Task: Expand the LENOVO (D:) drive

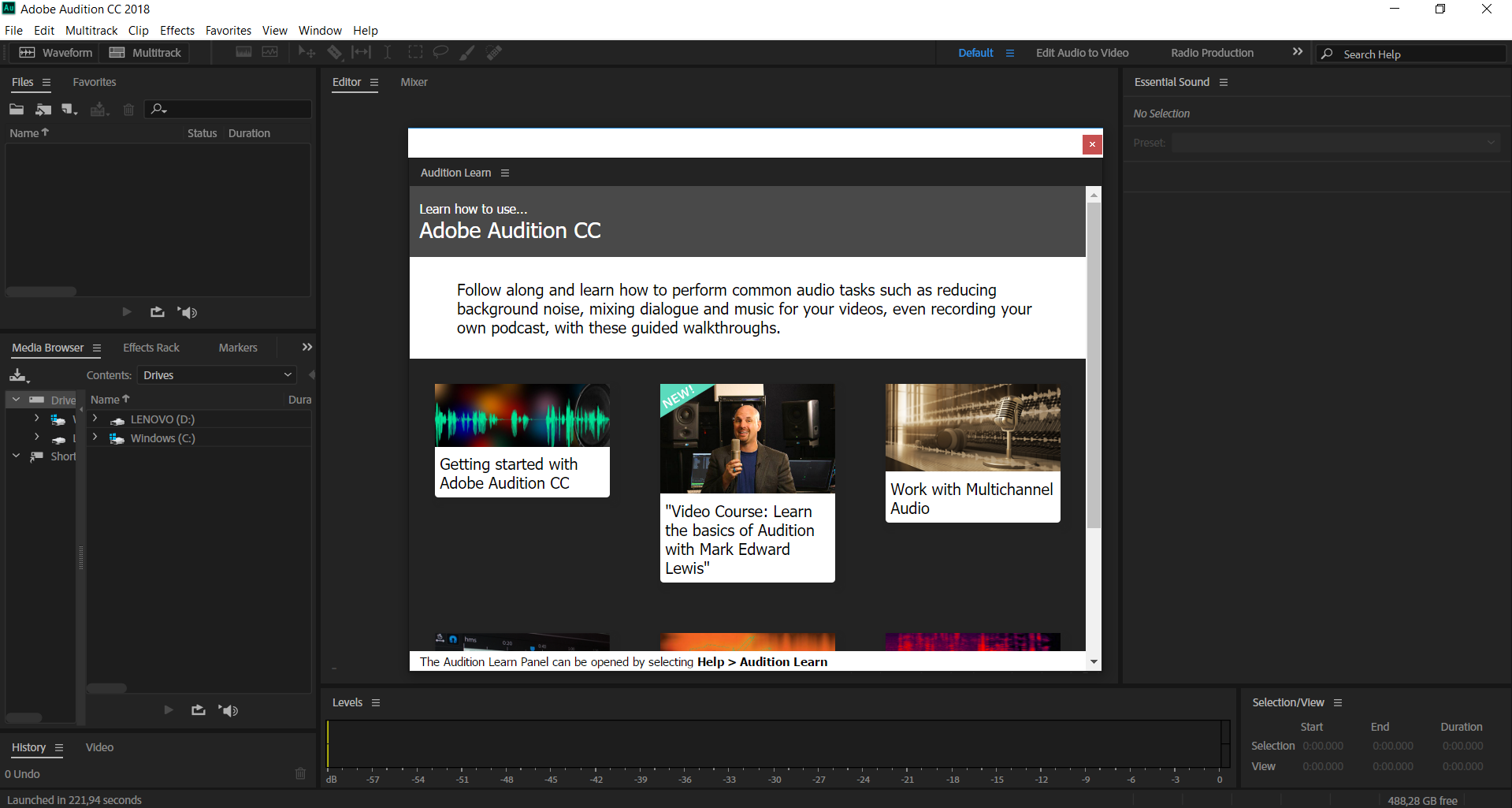Action: coord(95,419)
